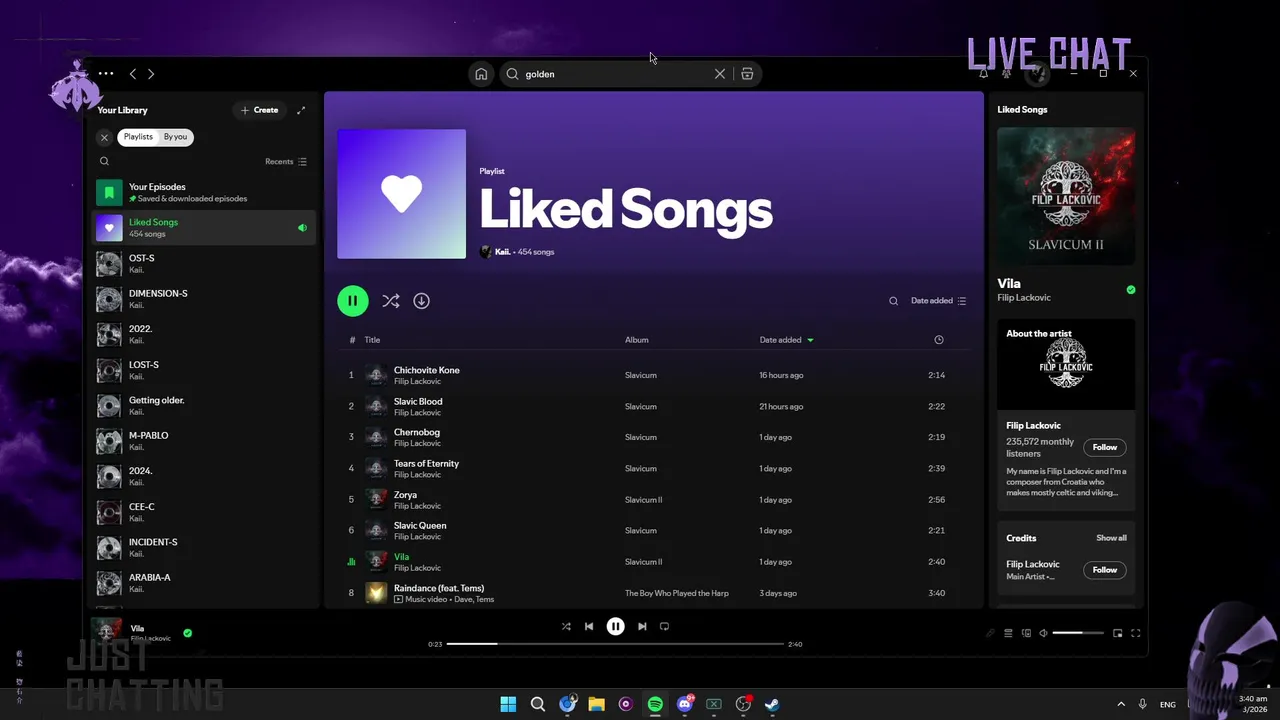Screen dimensions: 1280x720
Task: Toggle repeat in the player bar
Action: [x=664, y=626]
